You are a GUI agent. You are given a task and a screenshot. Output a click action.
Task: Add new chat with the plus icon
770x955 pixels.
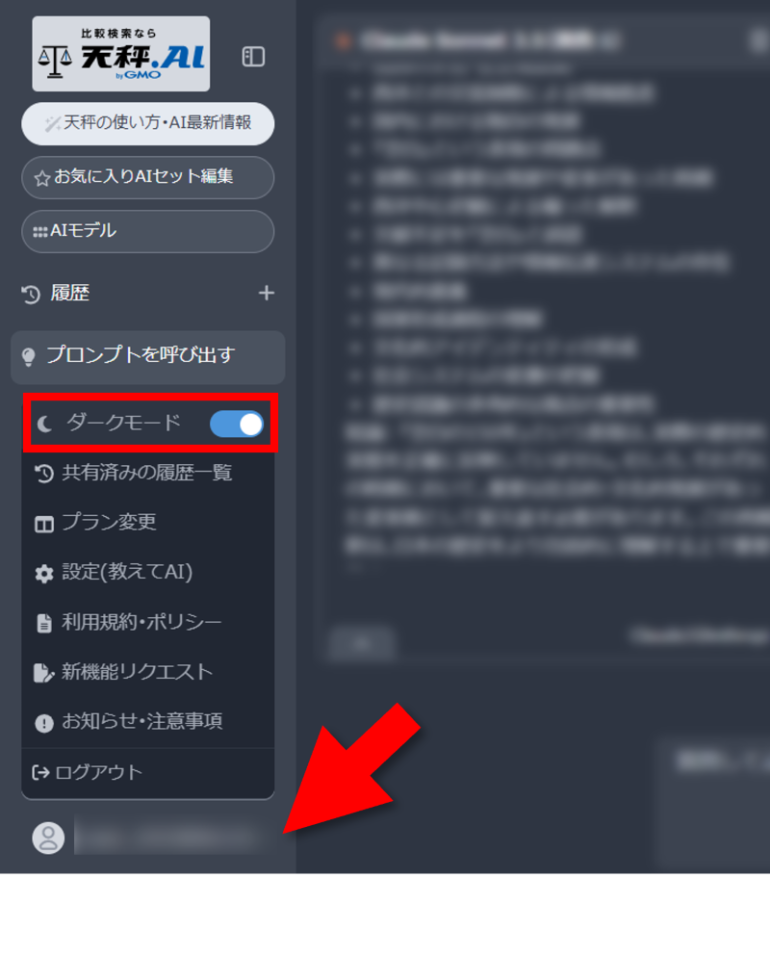point(266,293)
